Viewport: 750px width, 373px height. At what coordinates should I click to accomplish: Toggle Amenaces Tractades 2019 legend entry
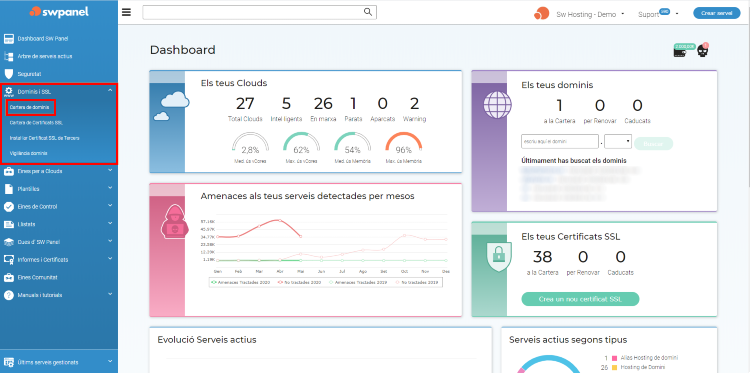(x=359, y=283)
